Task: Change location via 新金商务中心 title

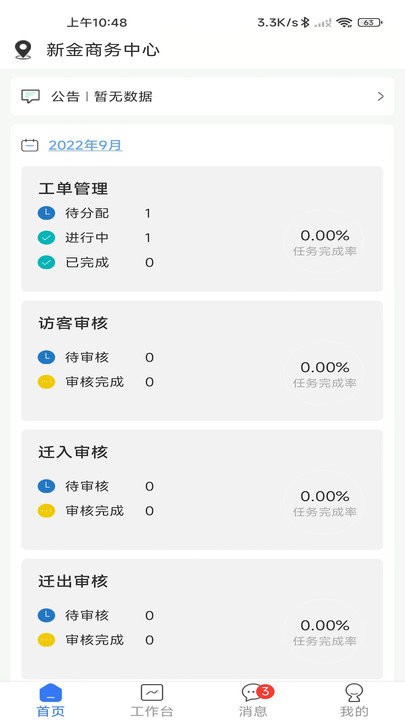Action: [x=103, y=50]
